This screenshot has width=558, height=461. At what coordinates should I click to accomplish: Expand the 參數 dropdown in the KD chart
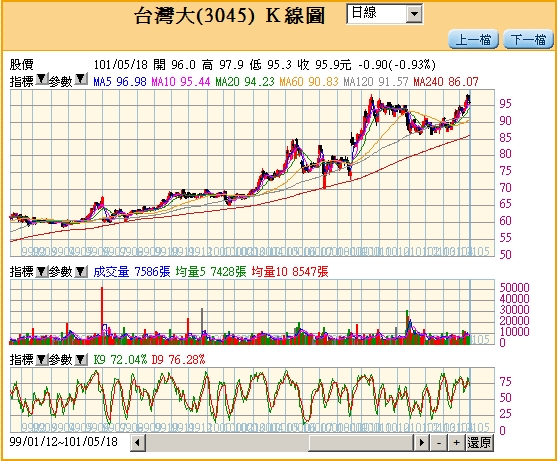(81, 360)
